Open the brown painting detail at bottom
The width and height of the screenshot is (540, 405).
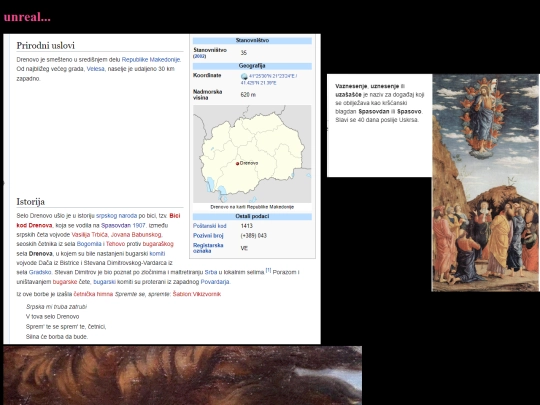(183, 375)
